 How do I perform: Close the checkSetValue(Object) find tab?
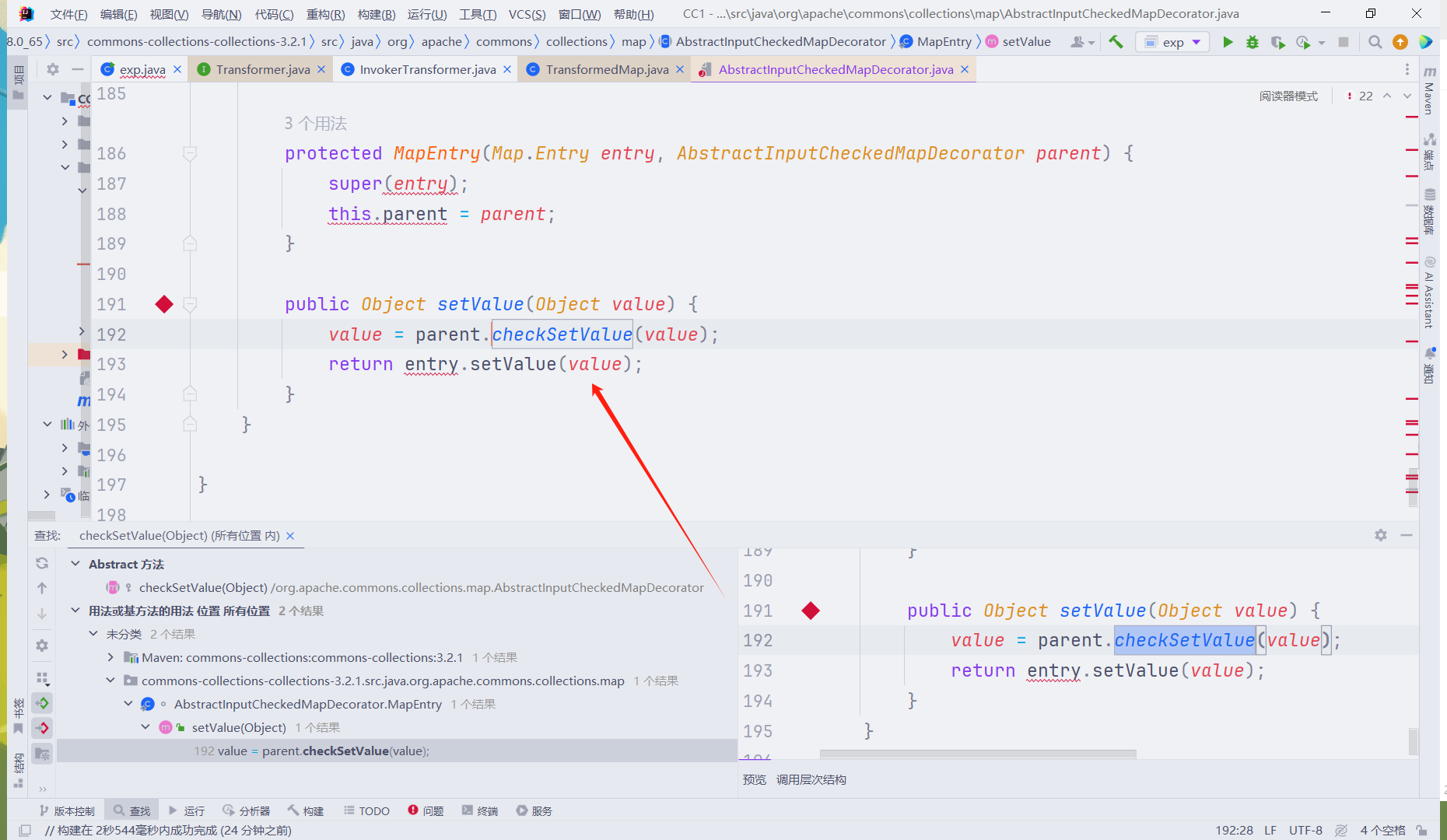(290, 536)
